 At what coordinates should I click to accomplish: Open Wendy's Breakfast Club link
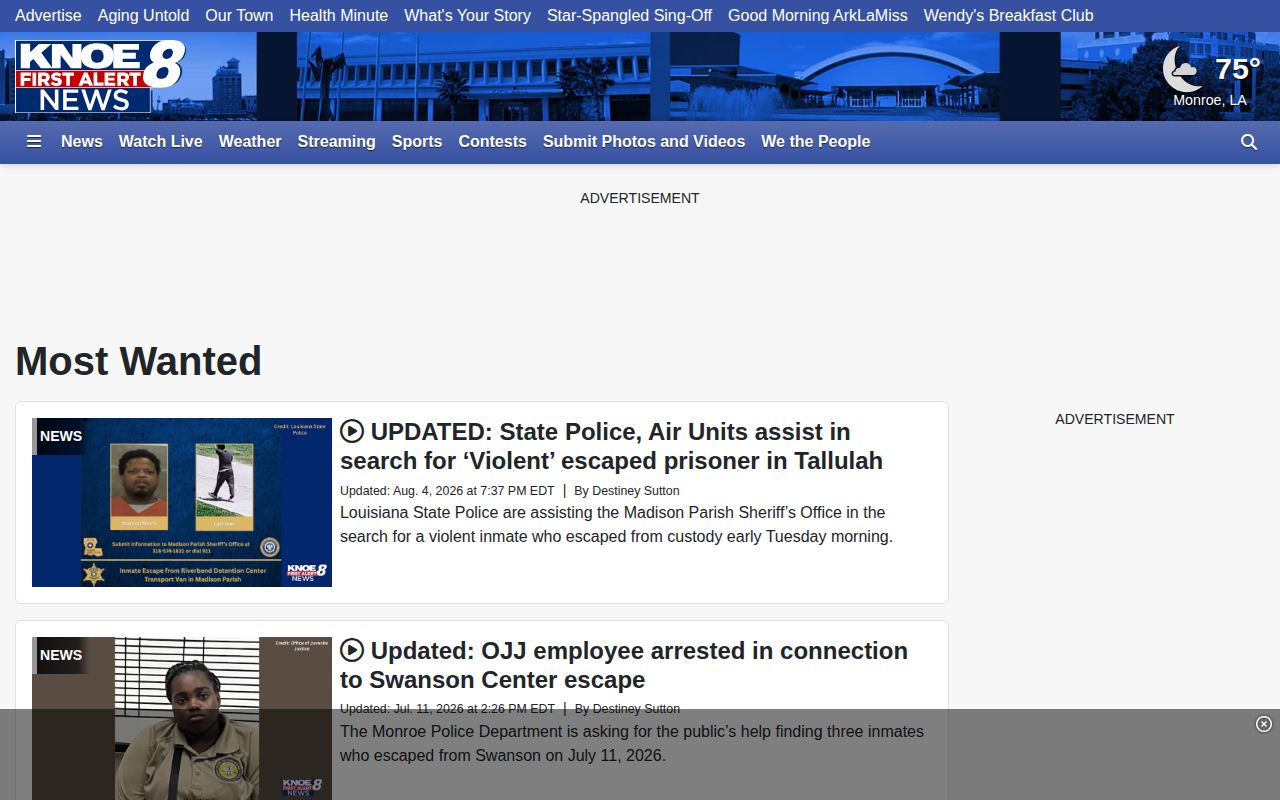click(1009, 16)
